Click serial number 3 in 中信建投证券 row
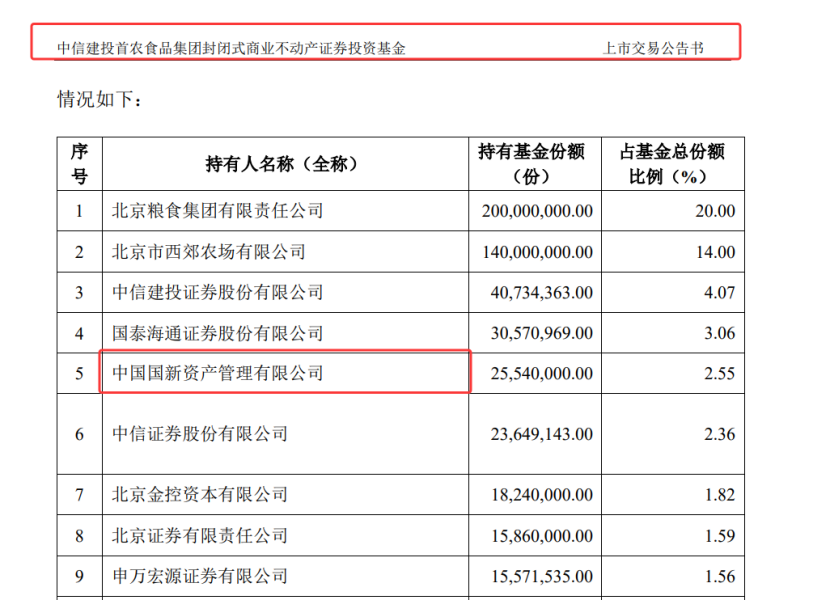 [x=79, y=293]
